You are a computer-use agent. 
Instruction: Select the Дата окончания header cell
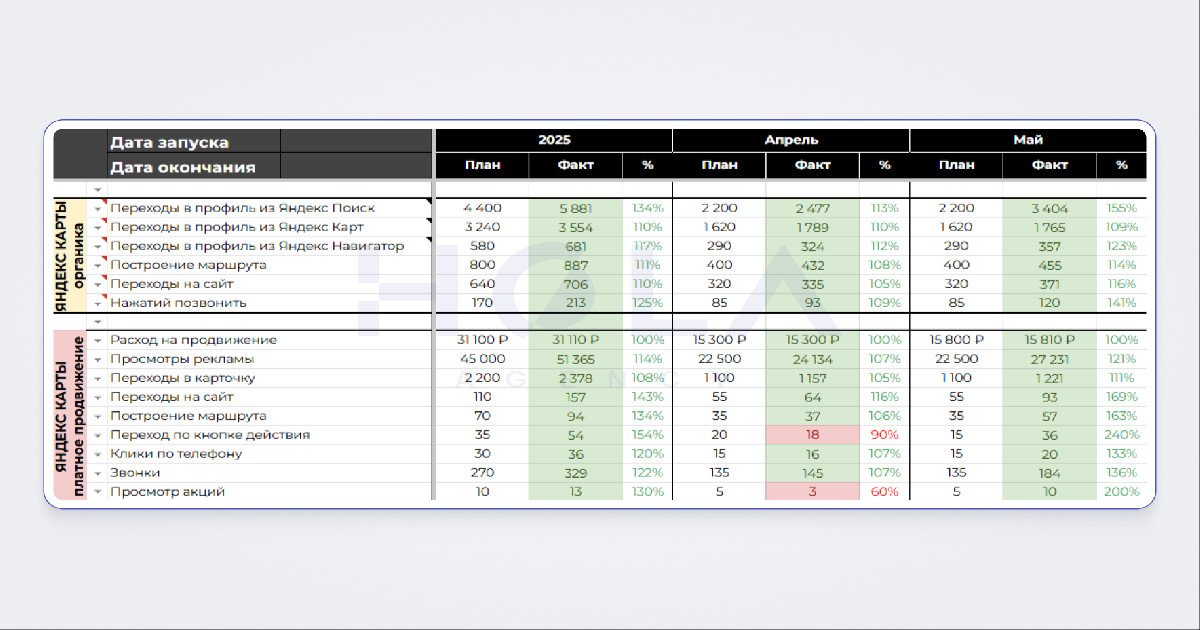tap(194, 167)
